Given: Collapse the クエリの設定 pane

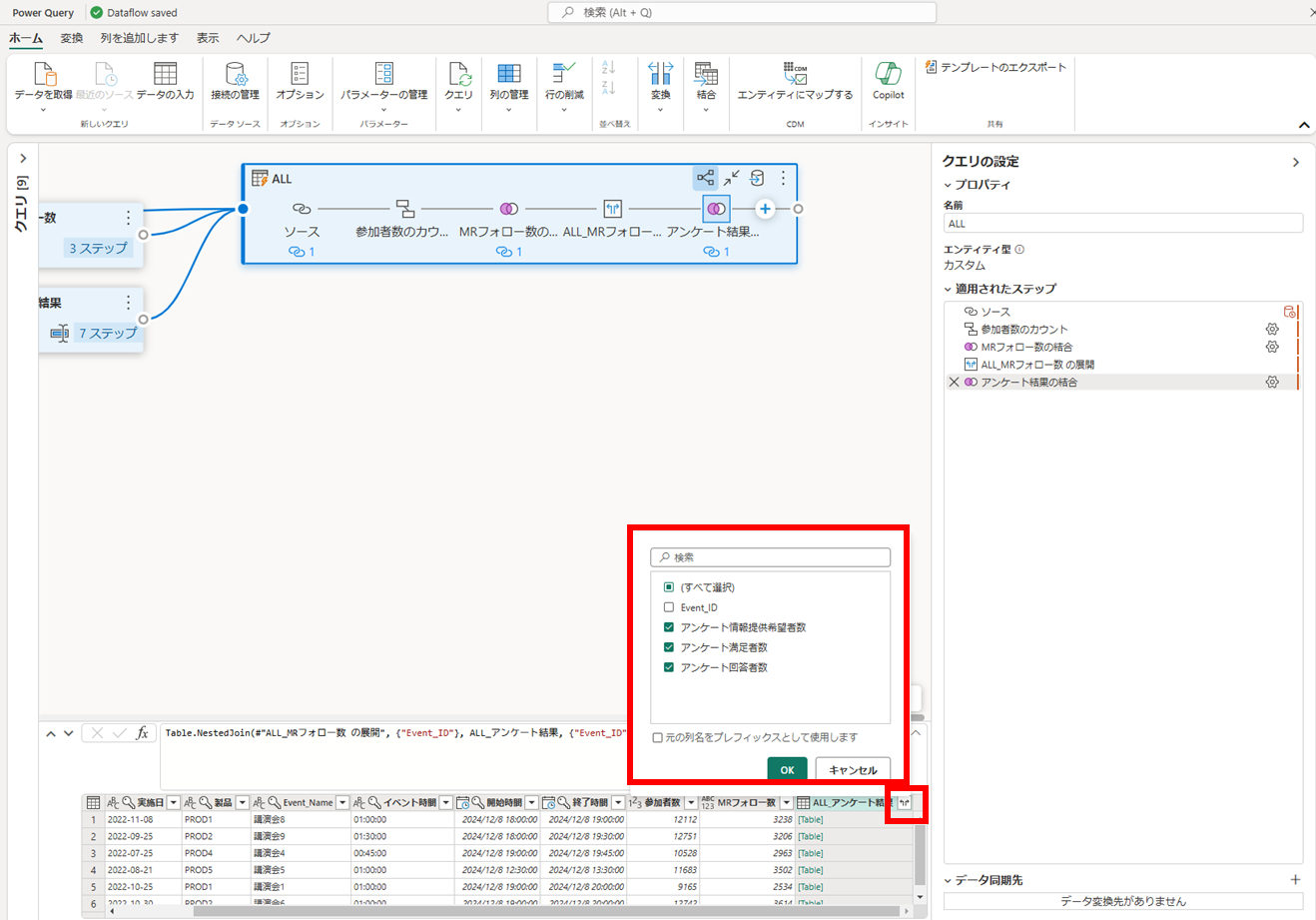Looking at the screenshot, I should coord(1296,162).
